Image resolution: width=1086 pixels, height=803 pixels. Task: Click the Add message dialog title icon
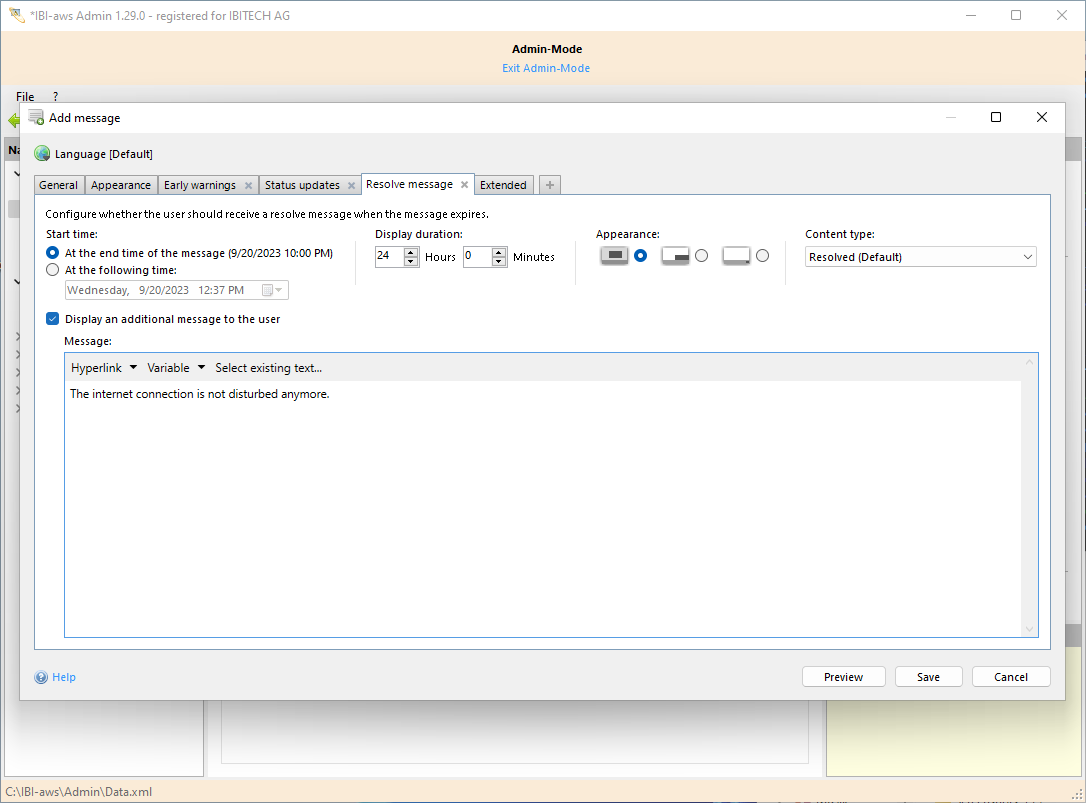coord(36,117)
